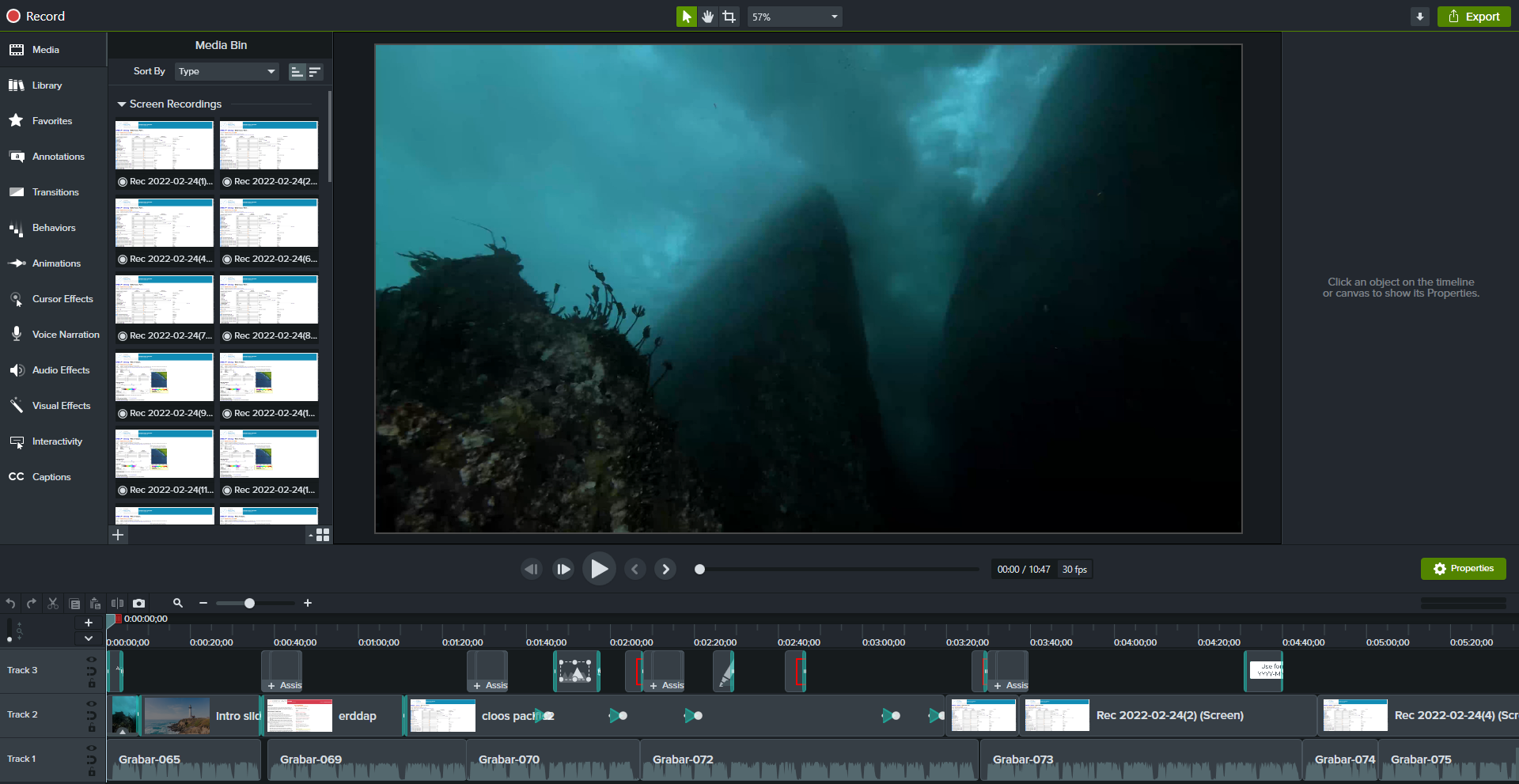The width and height of the screenshot is (1519, 784).
Task: Select the Pan hand tool
Action: [707, 17]
